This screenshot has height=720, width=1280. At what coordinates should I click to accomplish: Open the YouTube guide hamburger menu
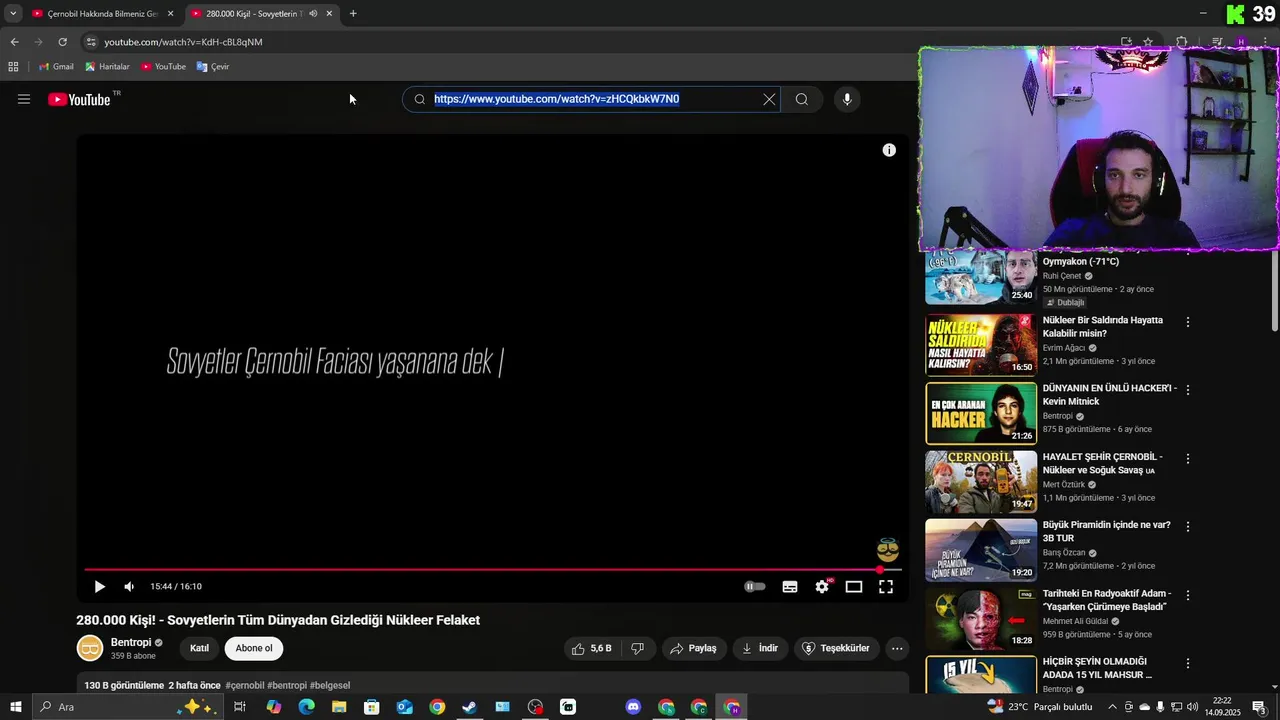(x=24, y=99)
